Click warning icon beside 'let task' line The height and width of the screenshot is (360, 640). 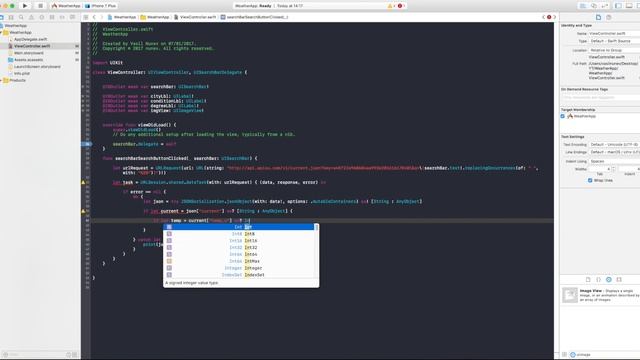point(83,182)
